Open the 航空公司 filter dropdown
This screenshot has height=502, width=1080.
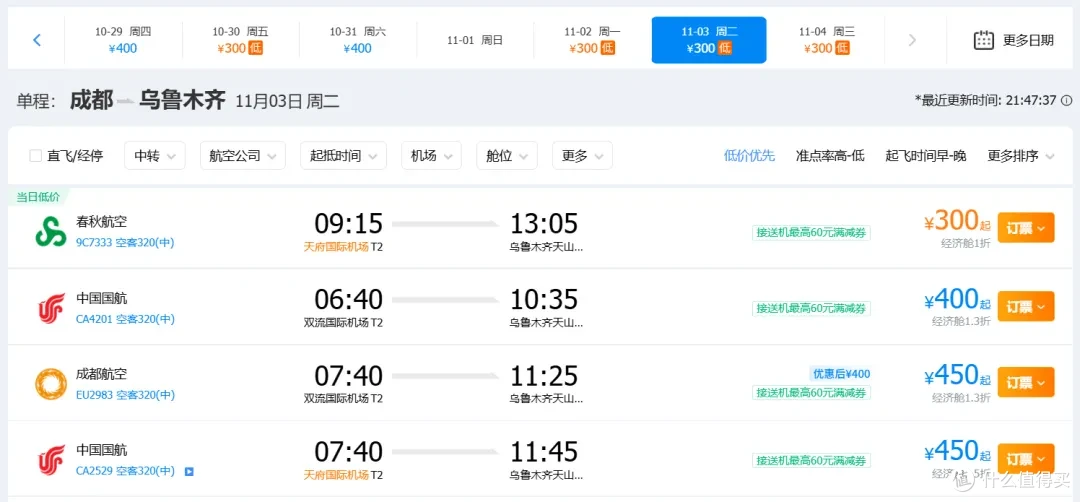pos(242,156)
